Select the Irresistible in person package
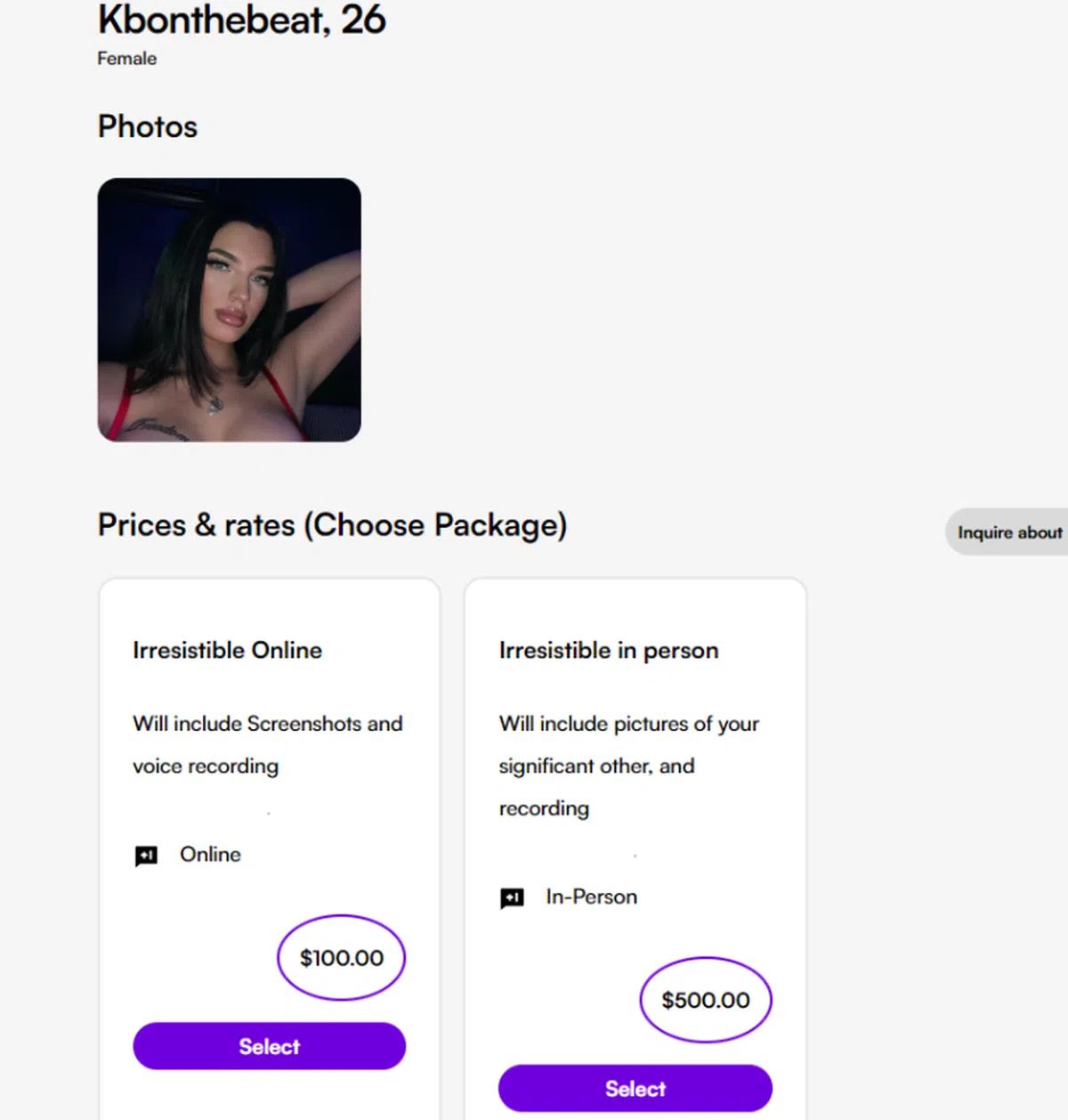This screenshot has height=1120, width=1068. coord(635,1088)
